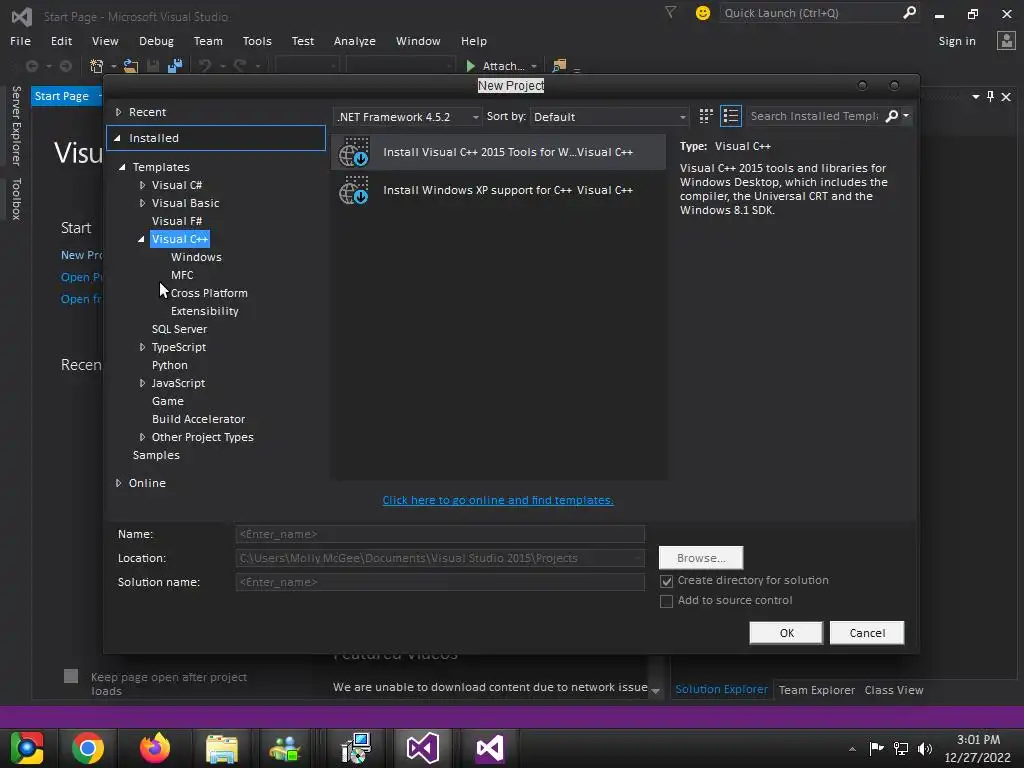This screenshot has width=1024, height=768.
Task: Open the Tools menu
Action: (x=257, y=40)
